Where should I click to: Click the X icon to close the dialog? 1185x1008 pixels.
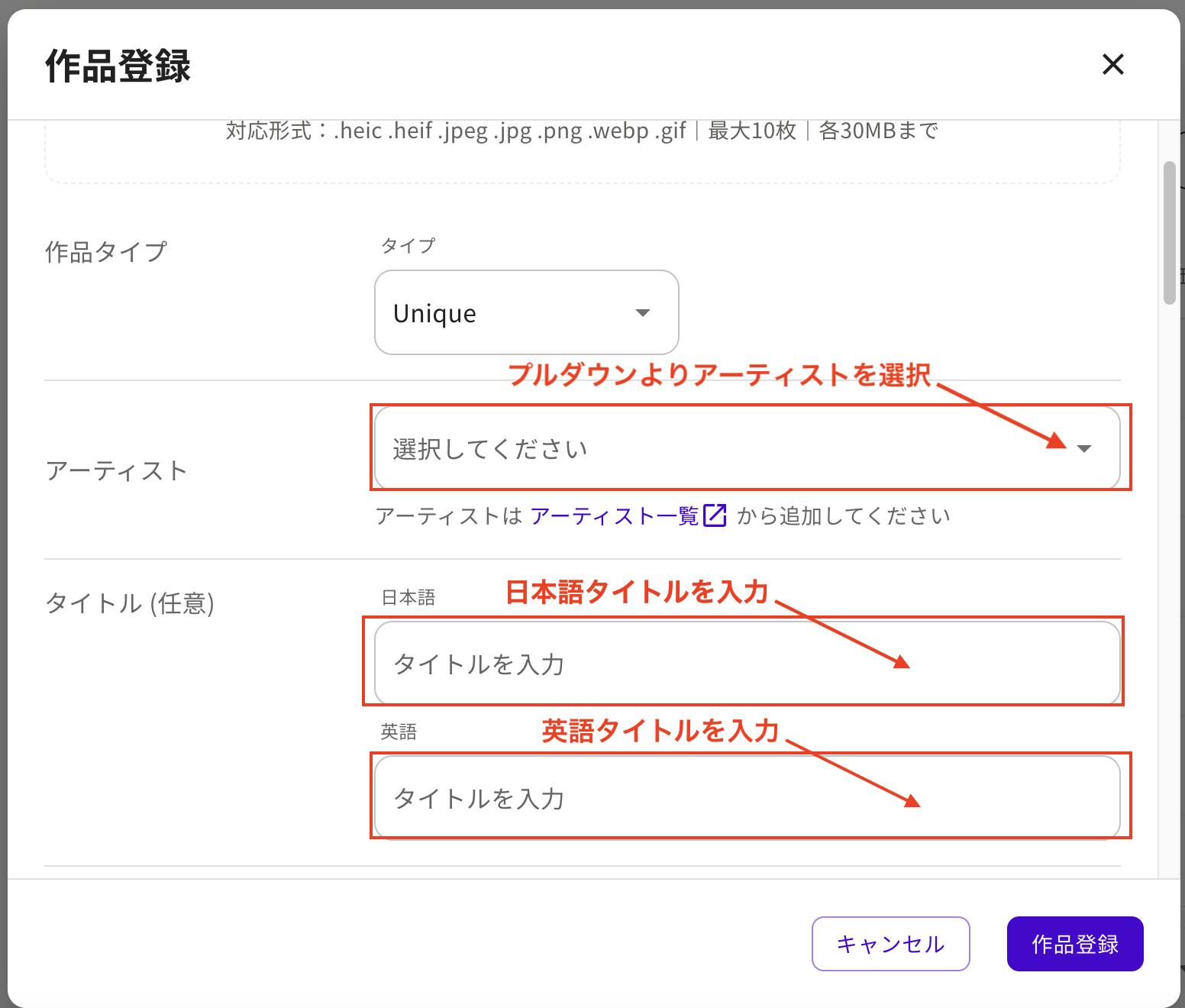[x=1113, y=65]
